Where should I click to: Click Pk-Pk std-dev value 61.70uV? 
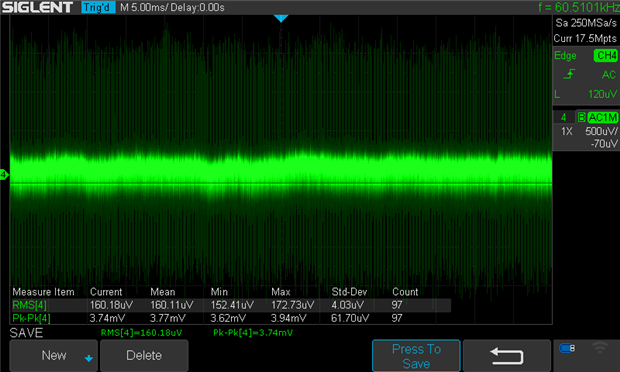click(x=350, y=318)
